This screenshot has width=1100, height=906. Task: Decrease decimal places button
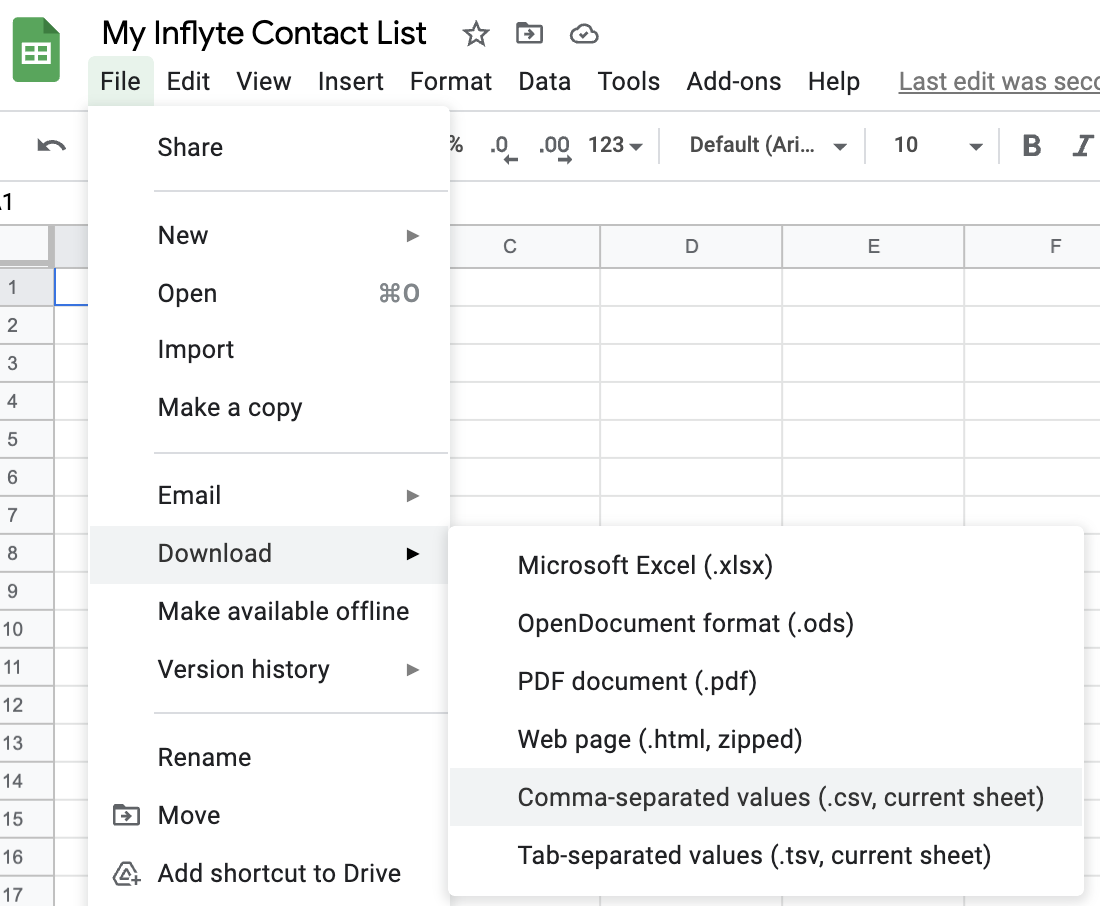click(x=504, y=147)
